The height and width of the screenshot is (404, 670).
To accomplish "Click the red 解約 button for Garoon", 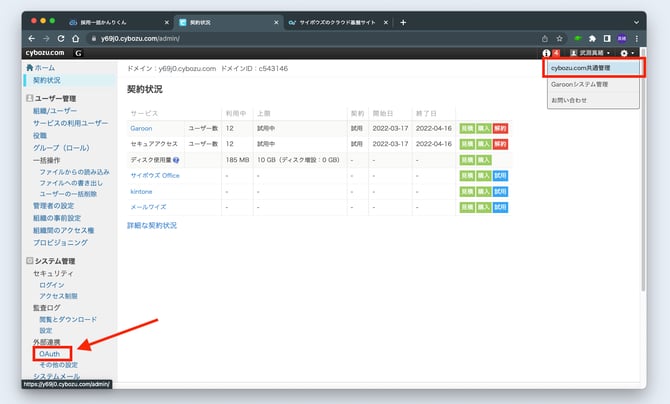I will [500, 129].
